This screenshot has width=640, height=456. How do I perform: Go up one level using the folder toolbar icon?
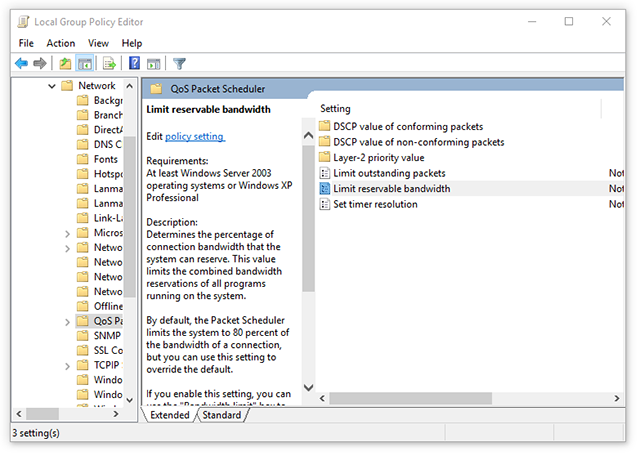66,64
